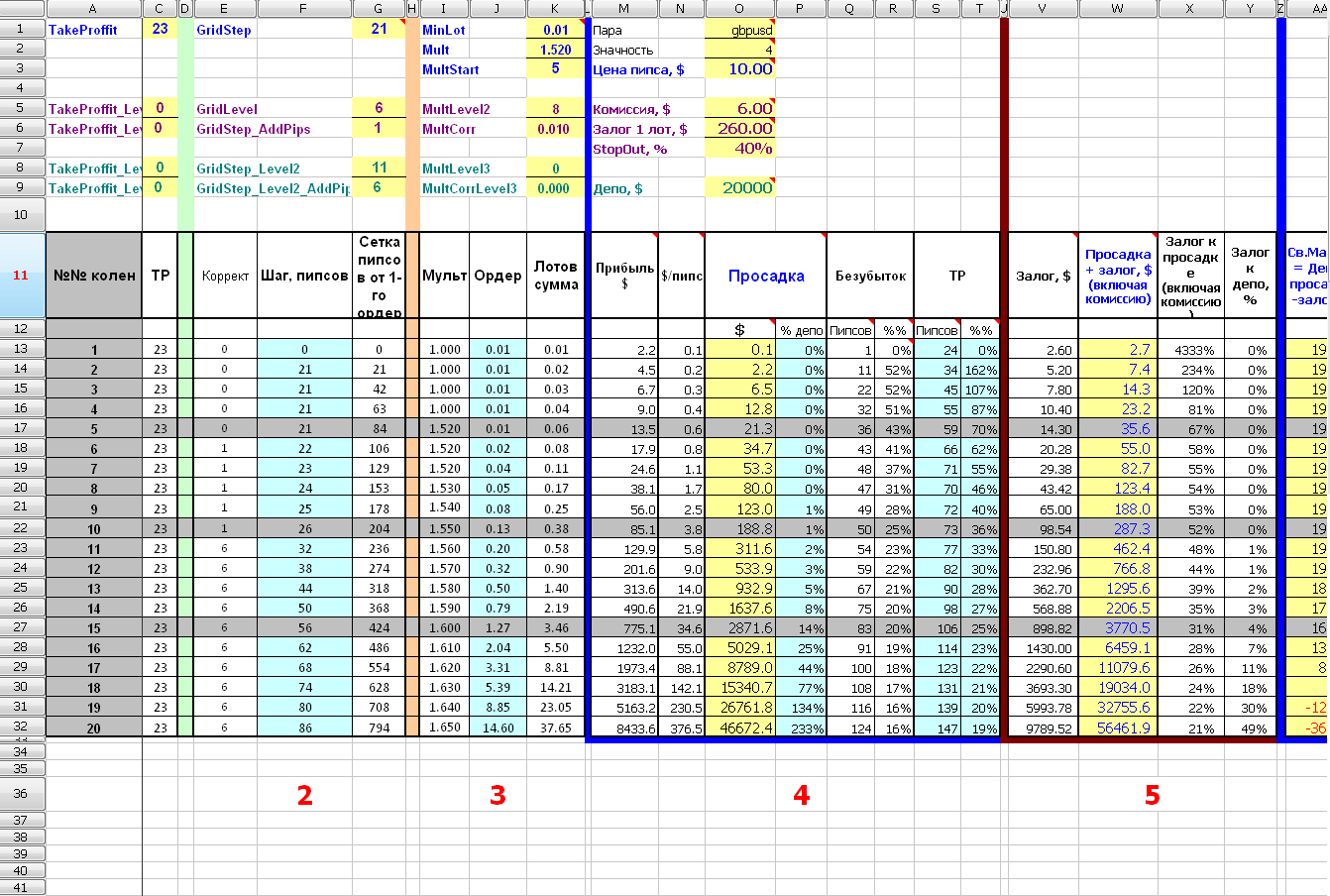Select column header F
Viewport: 1330px width, 896px height.
[x=304, y=9]
